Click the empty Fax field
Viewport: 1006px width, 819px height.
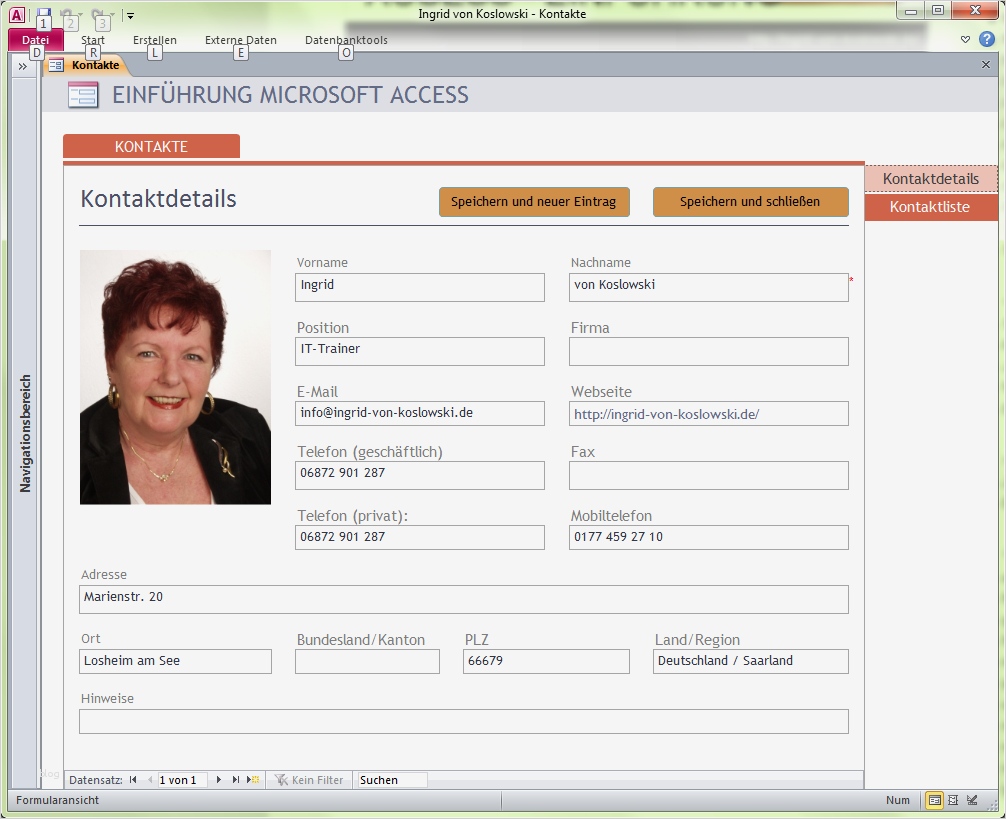(x=708, y=475)
